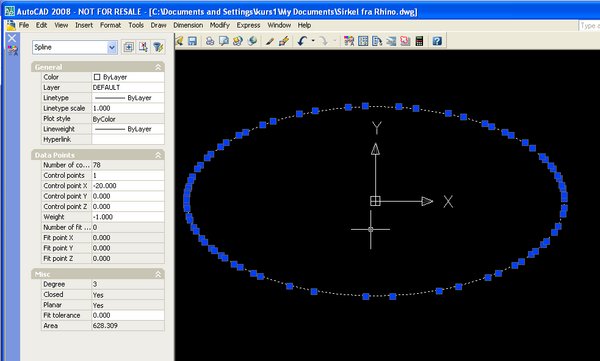Click the empty Hyperlink field
Viewport: 600px width, 361px height.
point(128,140)
